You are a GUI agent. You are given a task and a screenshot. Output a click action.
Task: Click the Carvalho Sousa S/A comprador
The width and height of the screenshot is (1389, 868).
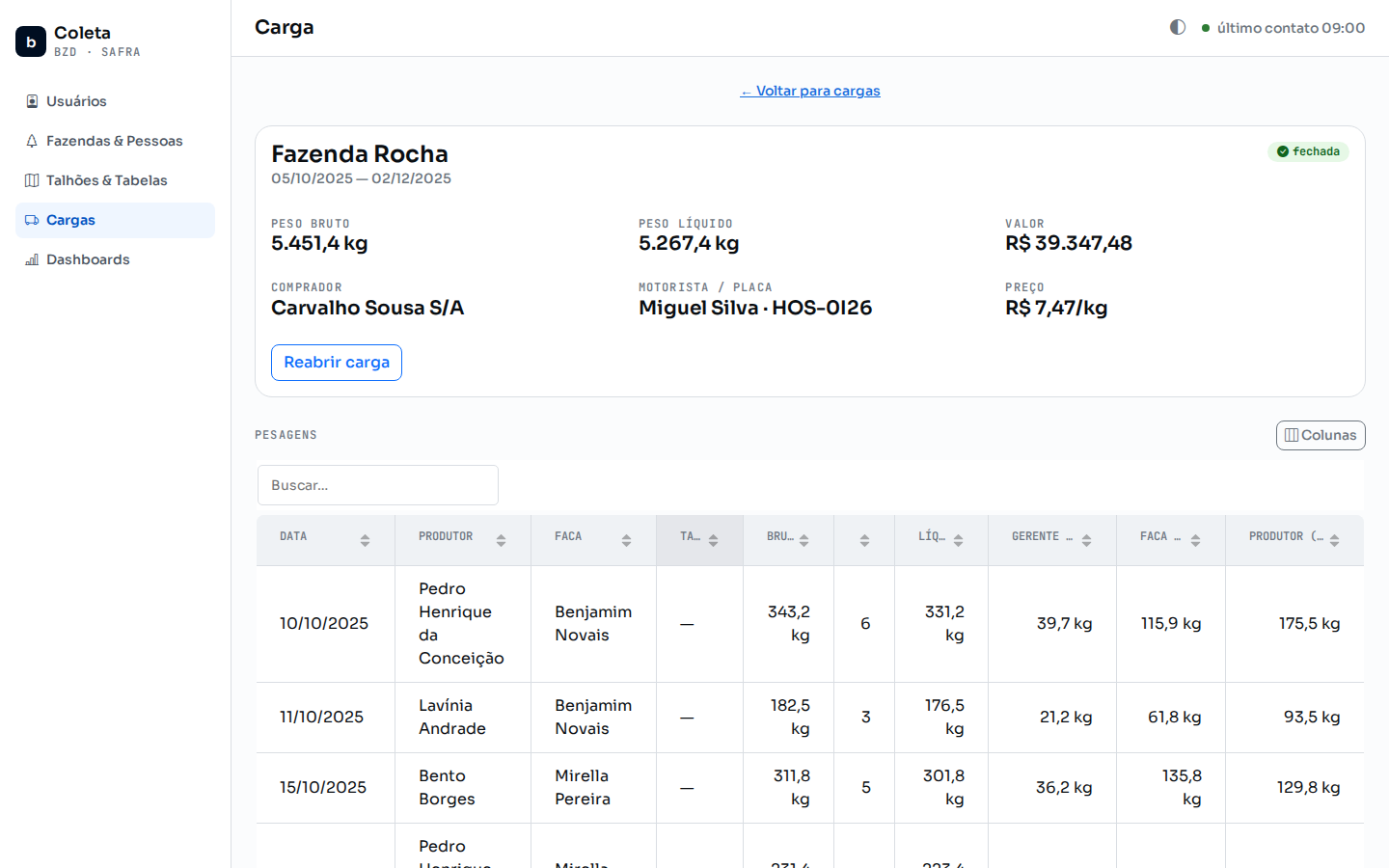[x=368, y=309]
